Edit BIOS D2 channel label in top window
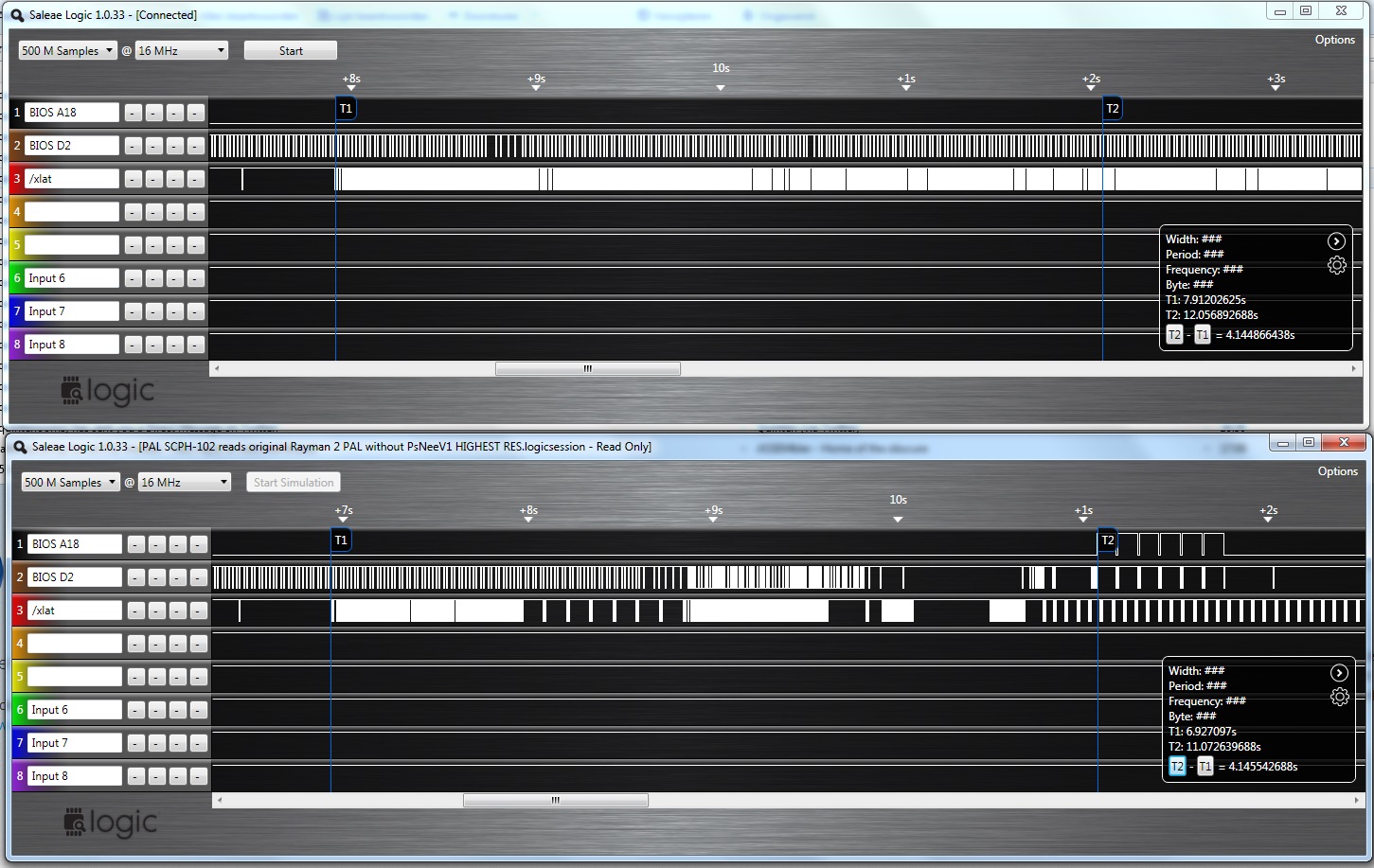This screenshot has height=868, width=1374. point(72,146)
